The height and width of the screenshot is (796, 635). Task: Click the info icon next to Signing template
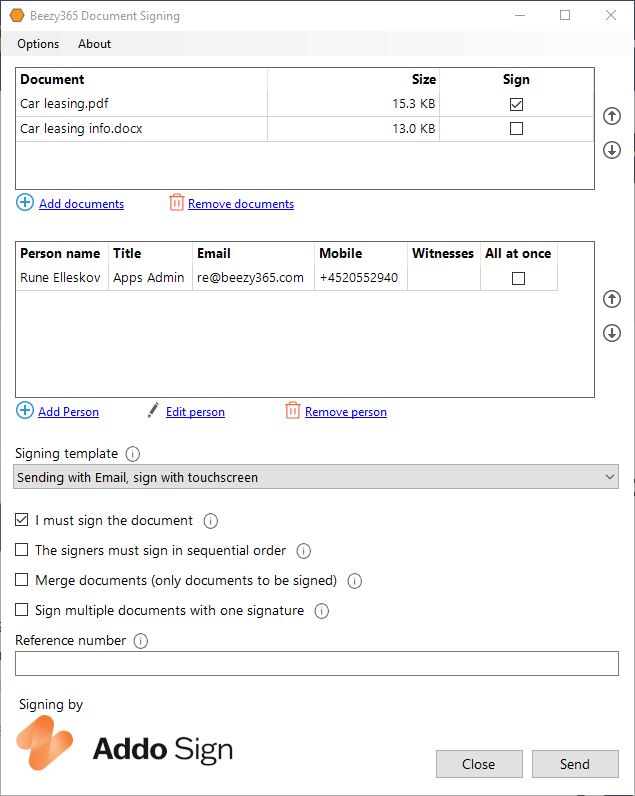point(133,454)
